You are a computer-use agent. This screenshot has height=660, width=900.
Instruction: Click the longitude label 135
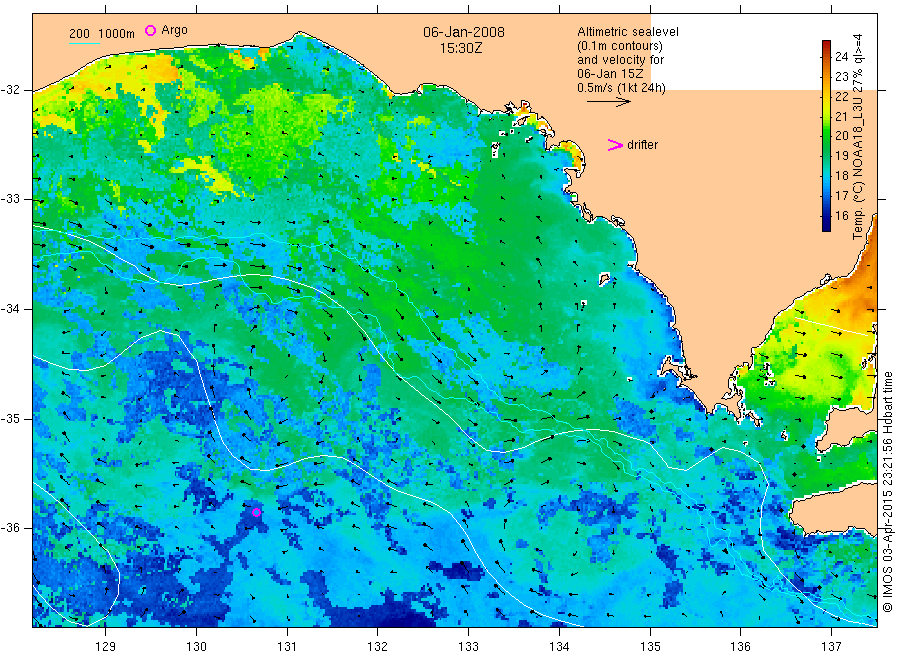pos(650,647)
